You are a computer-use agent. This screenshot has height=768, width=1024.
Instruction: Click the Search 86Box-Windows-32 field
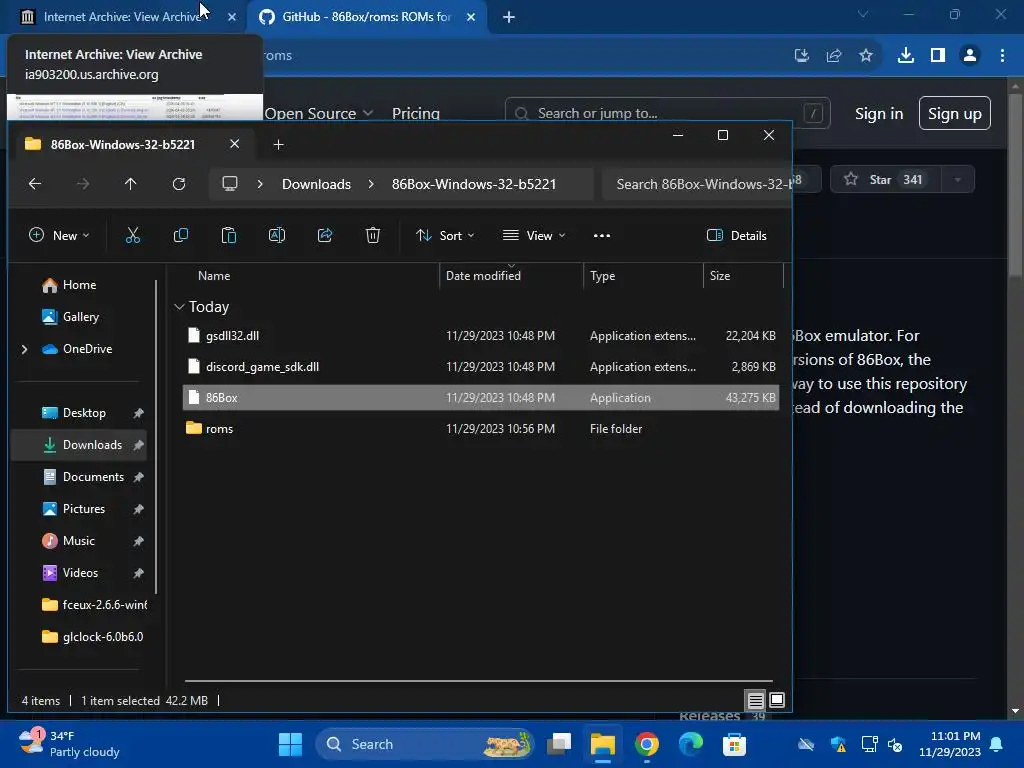pos(696,184)
